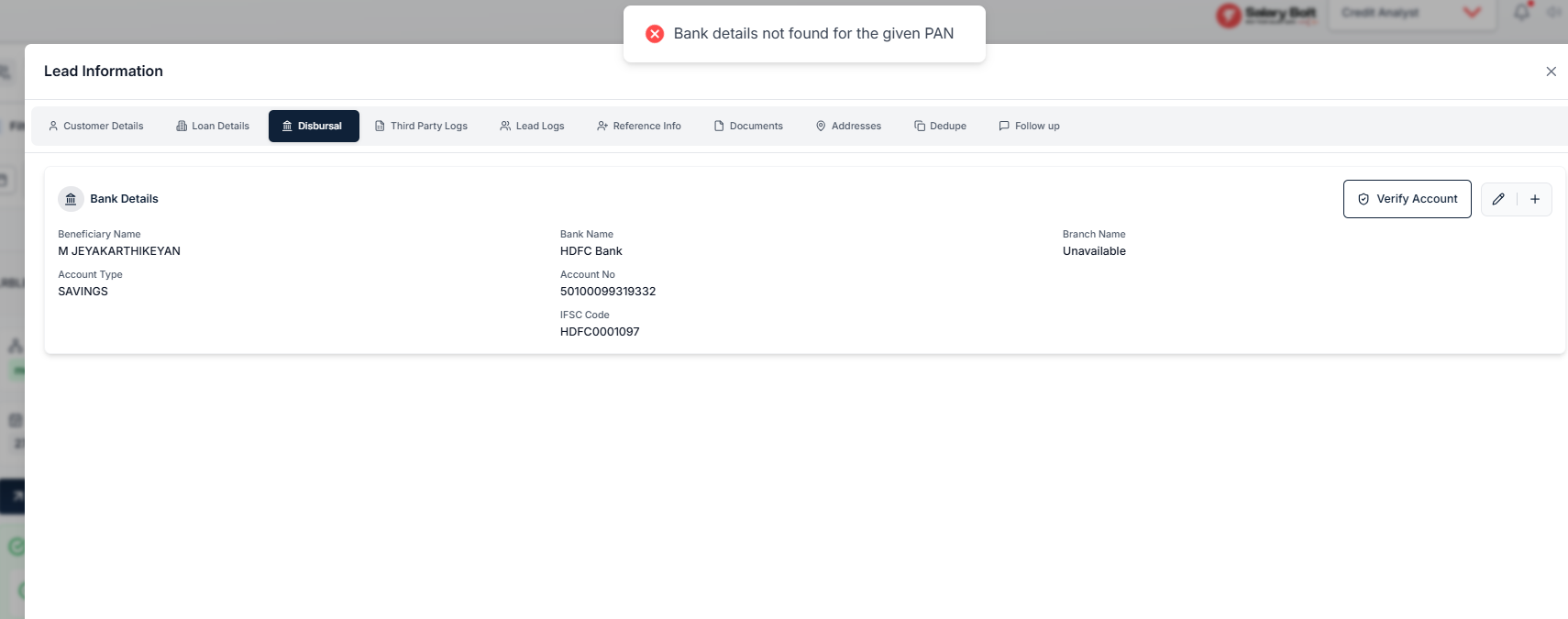Select the Unavailable branch name value
The height and width of the screenshot is (619, 1568).
[x=1094, y=251]
